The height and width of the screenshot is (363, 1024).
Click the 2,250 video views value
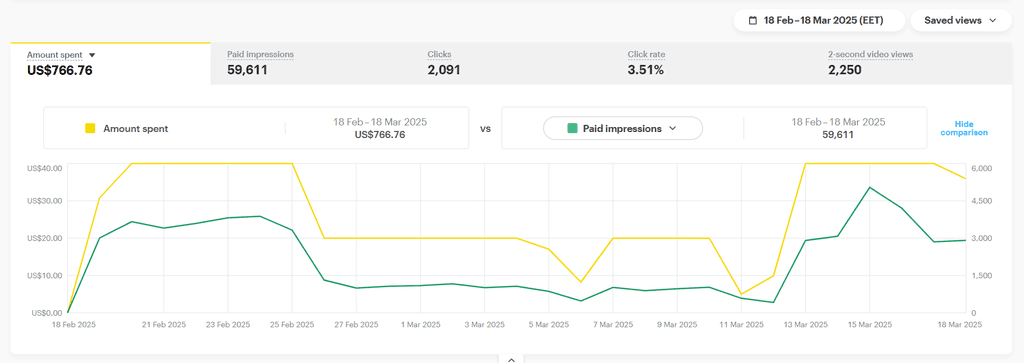coord(844,71)
